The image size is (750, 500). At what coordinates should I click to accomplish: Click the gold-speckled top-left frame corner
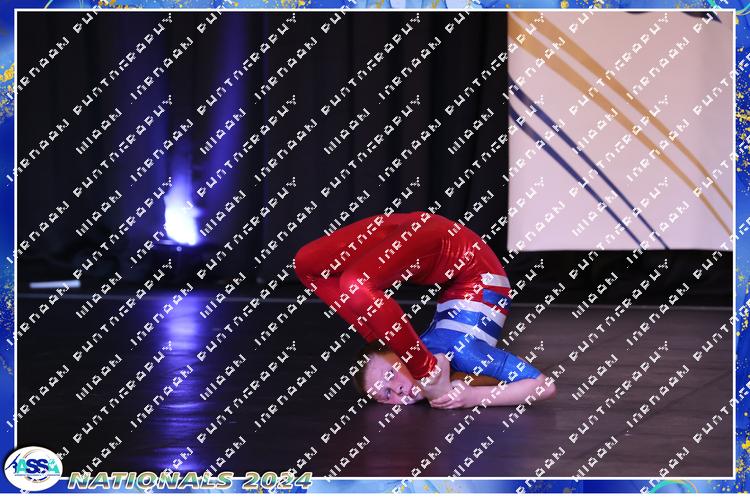pos(10,10)
